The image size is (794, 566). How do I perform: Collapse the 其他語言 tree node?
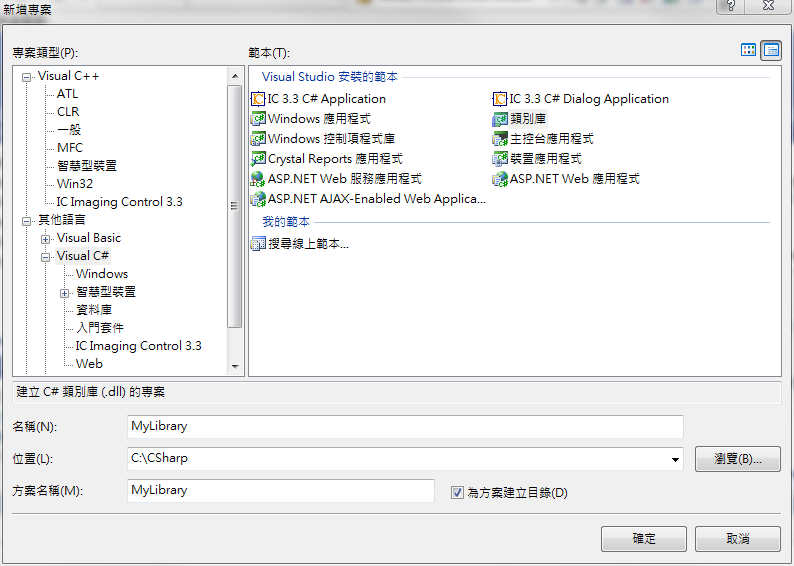pyautogui.click(x=26, y=221)
